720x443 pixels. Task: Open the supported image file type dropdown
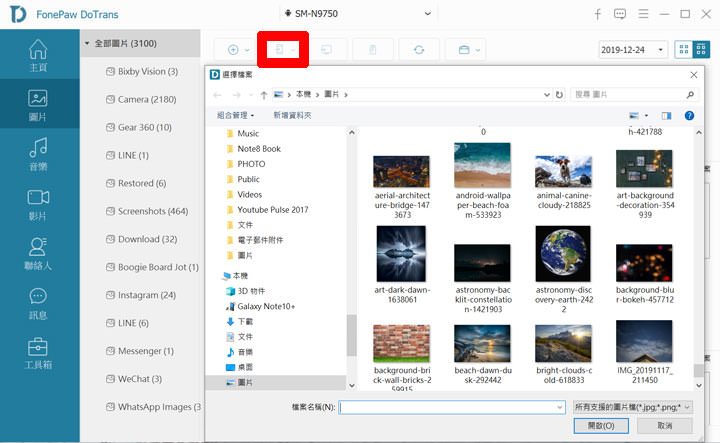click(x=631, y=407)
